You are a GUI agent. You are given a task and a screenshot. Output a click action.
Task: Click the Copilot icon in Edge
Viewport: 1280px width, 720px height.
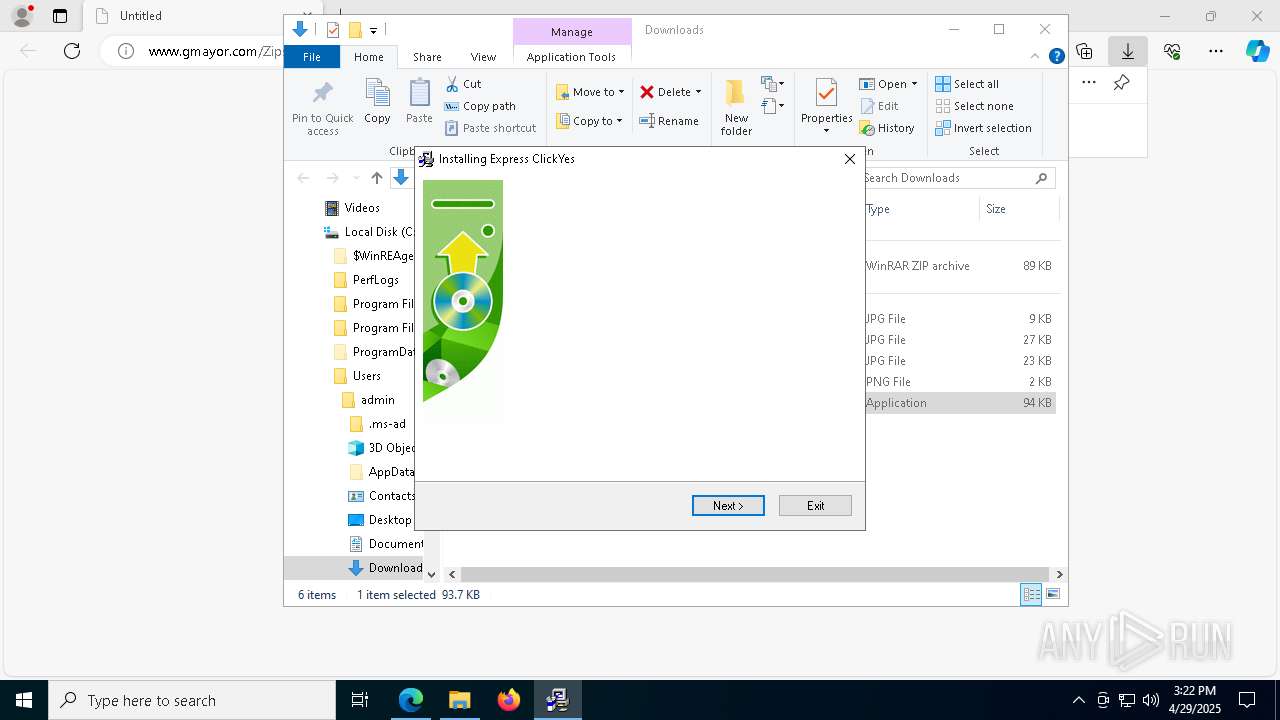point(1258,51)
